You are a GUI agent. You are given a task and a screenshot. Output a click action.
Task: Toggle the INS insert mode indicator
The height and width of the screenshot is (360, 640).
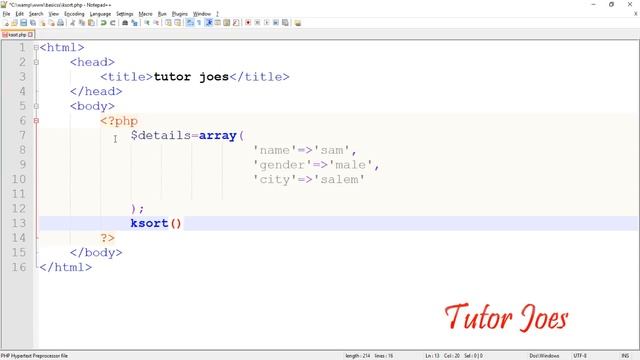pos(625,356)
